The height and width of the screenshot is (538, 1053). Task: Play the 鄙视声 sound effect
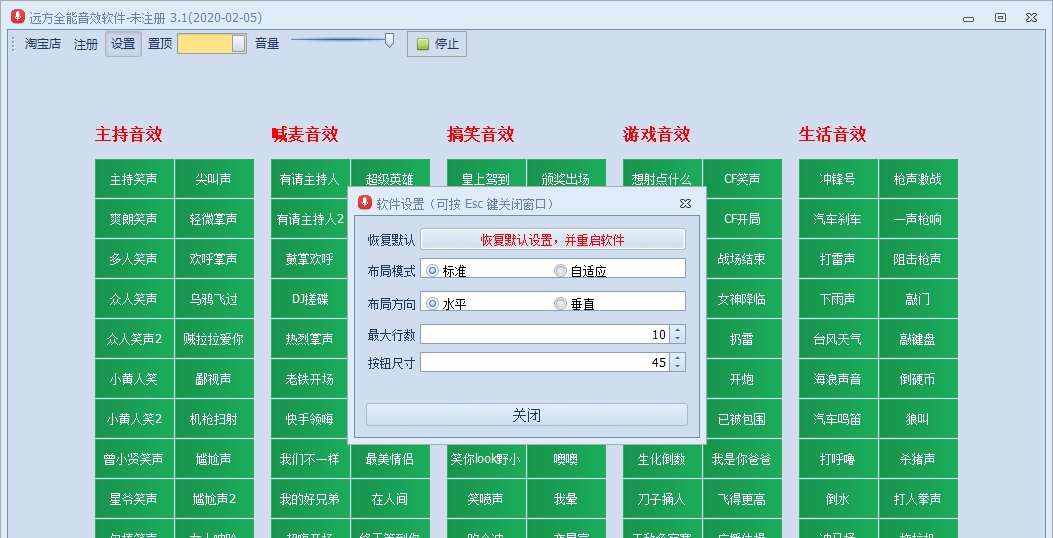[x=214, y=379]
